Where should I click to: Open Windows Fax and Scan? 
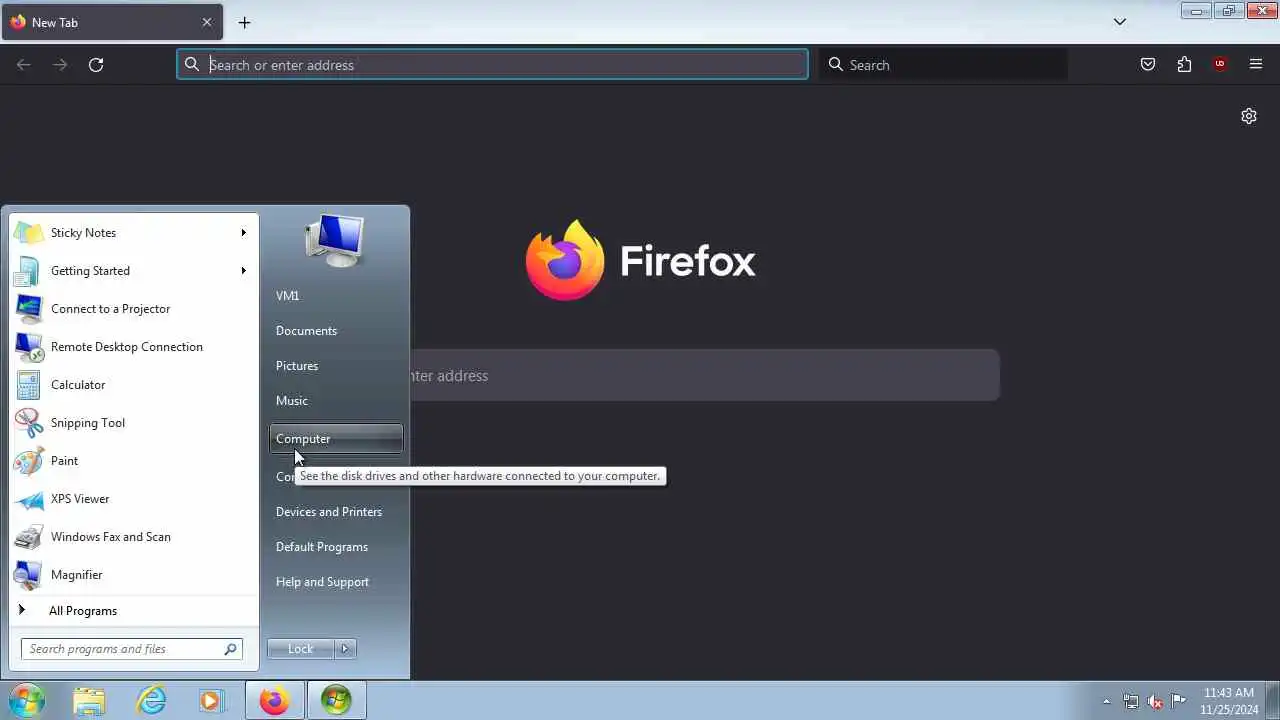point(134,537)
